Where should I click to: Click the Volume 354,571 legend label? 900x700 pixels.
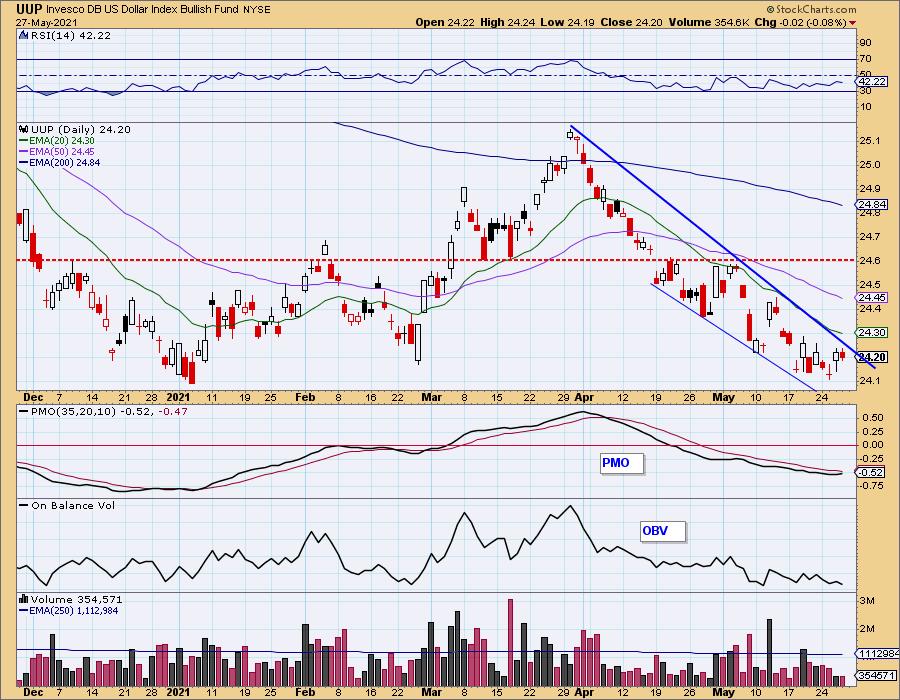[x=76, y=599]
